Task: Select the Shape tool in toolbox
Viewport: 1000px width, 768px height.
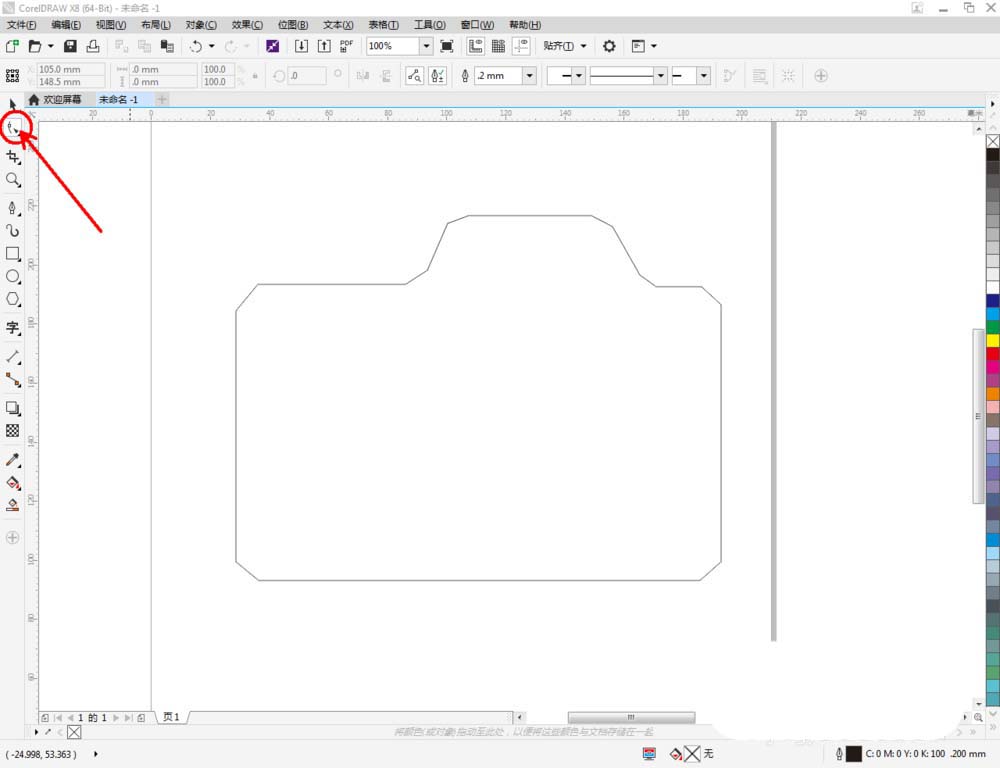Action: point(13,128)
